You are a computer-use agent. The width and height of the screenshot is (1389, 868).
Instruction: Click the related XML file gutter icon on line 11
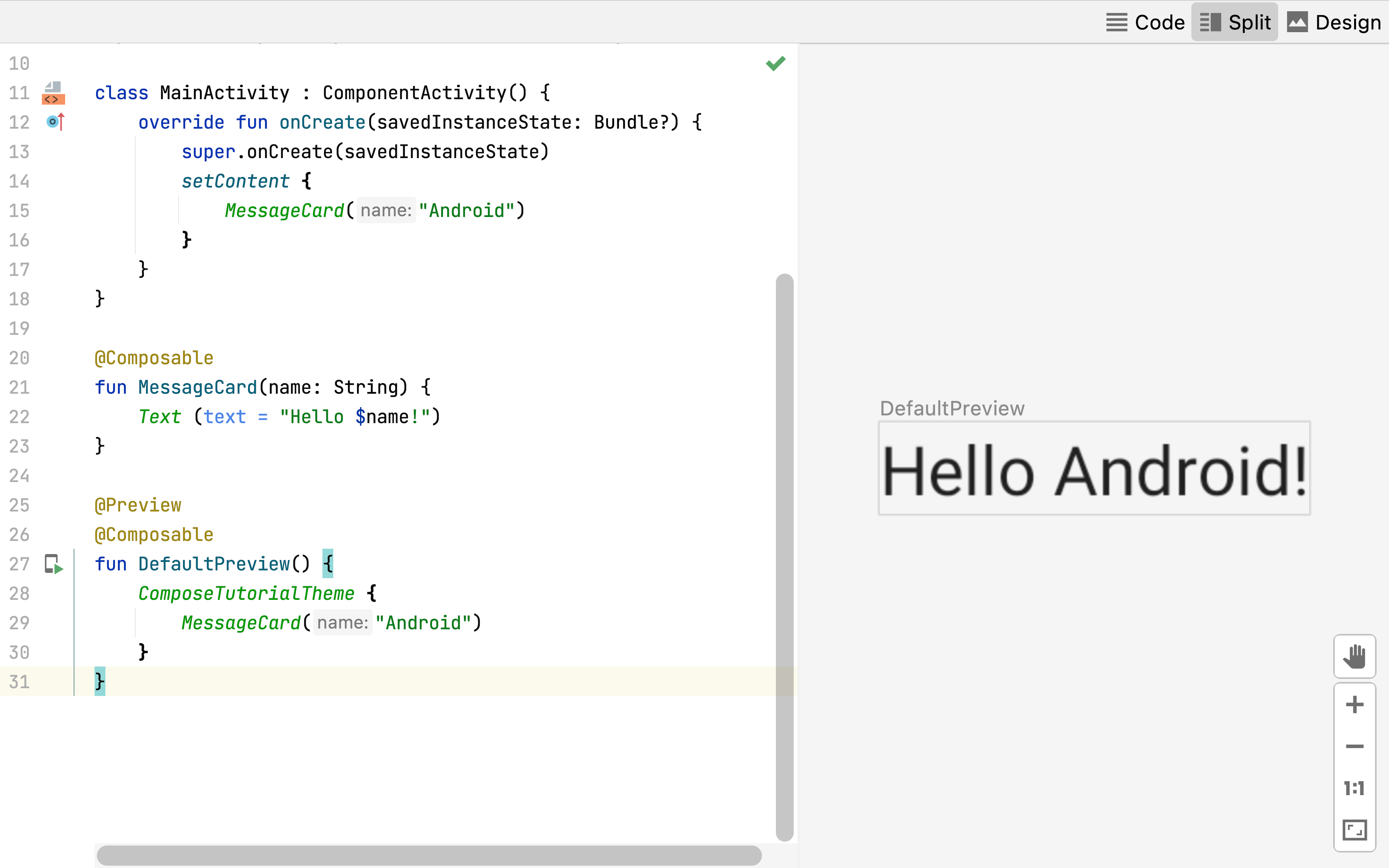tap(53, 93)
